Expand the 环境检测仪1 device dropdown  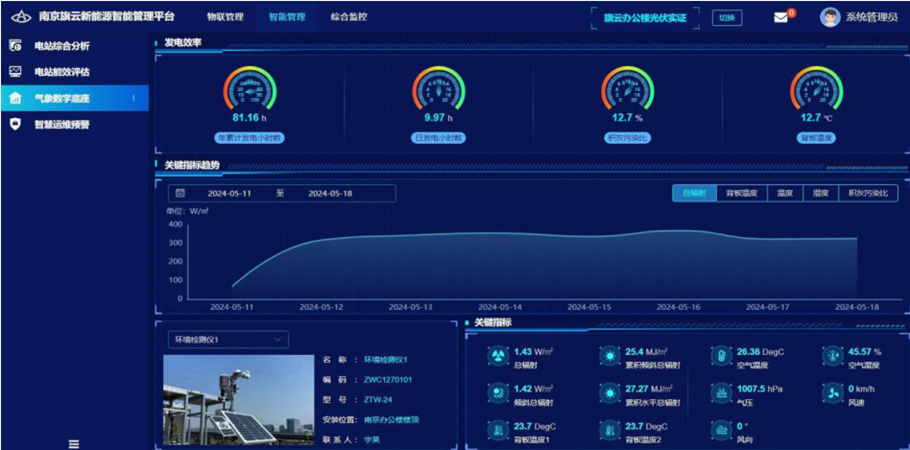coord(227,339)
